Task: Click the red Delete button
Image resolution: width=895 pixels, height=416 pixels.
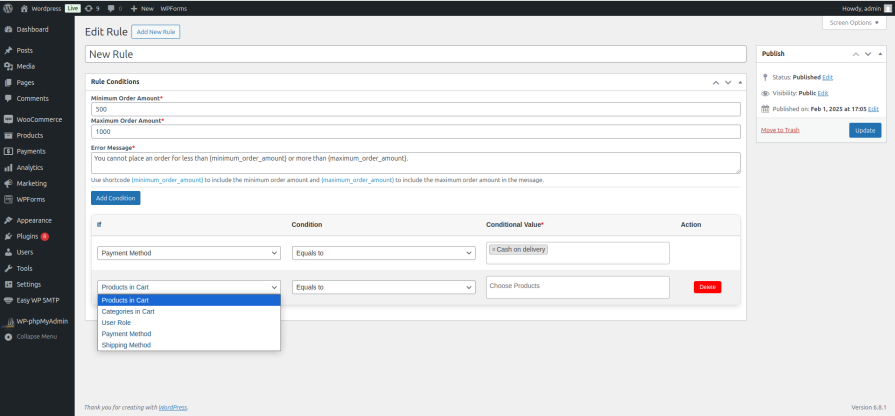Action: pyautogui.click(x=707, y=287)
